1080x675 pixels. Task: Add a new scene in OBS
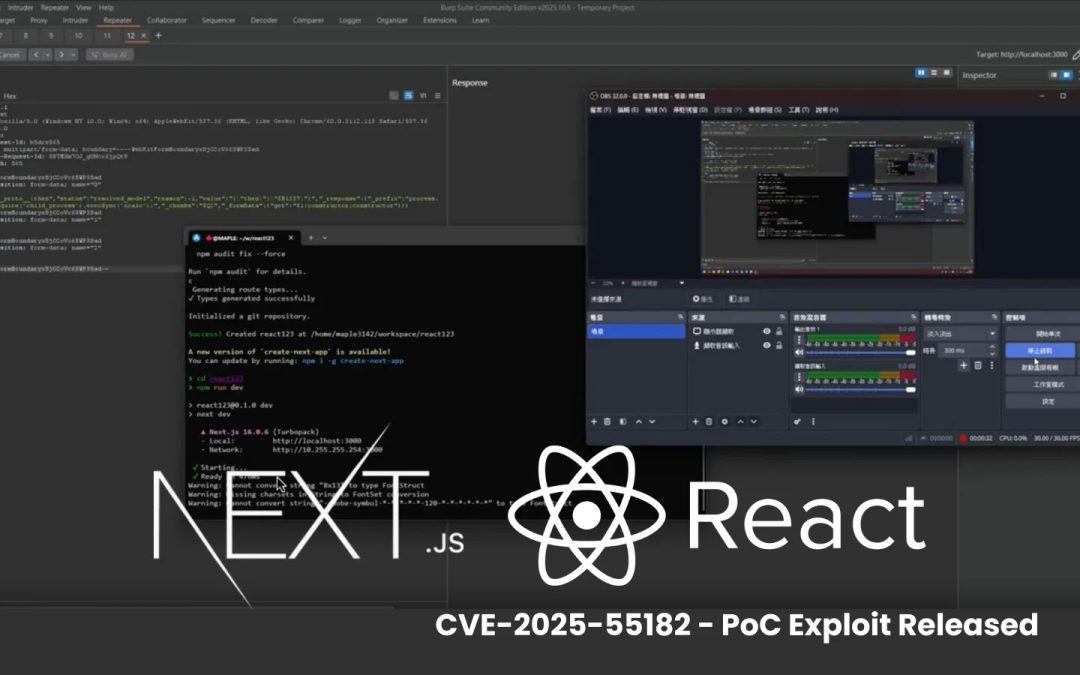[594, 421]
